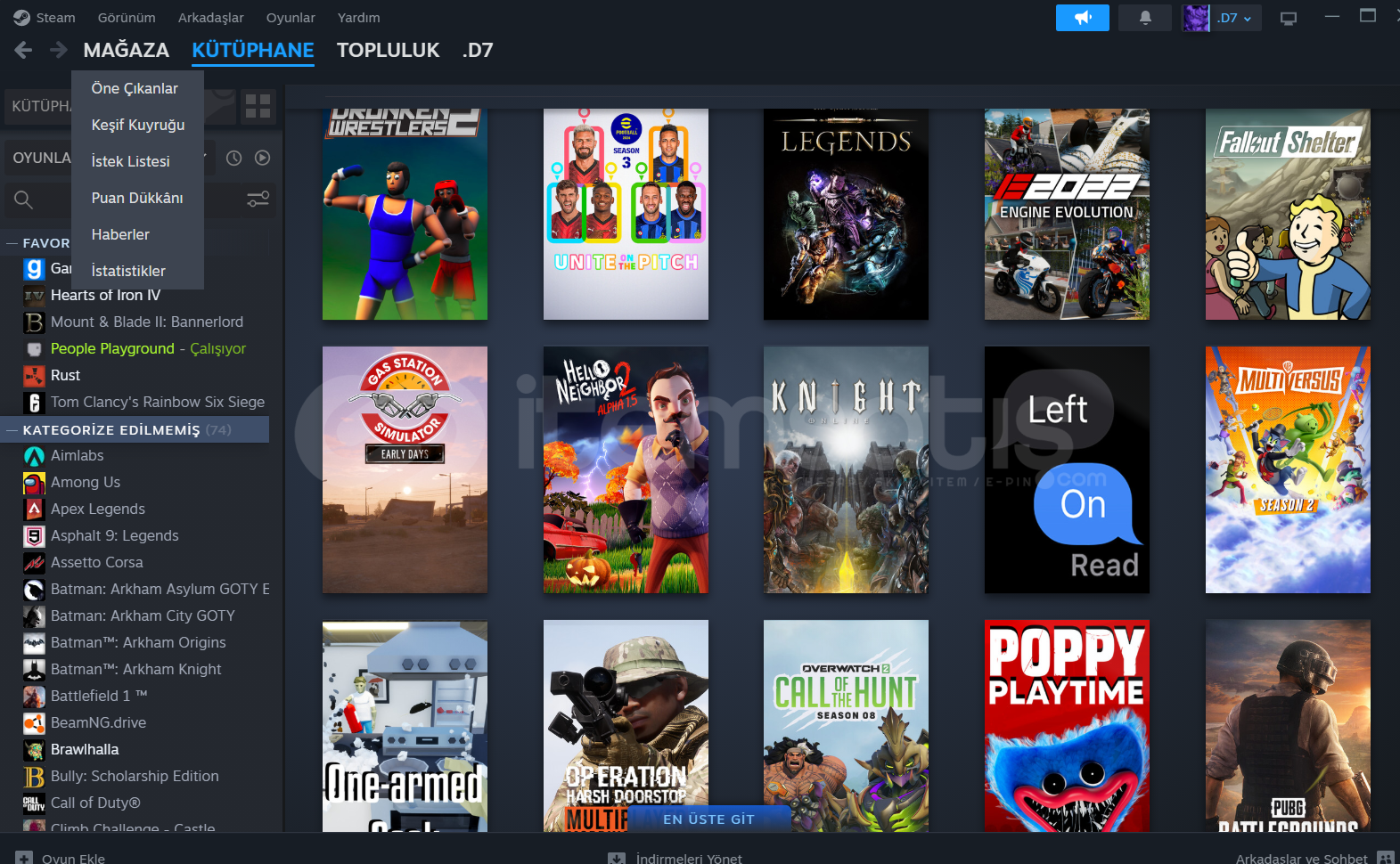Open Arkadaşlar ve Sohbet panel
Image resolution: width=1400 pixels, height=864 pixels.
click(x=1314, y=858)
